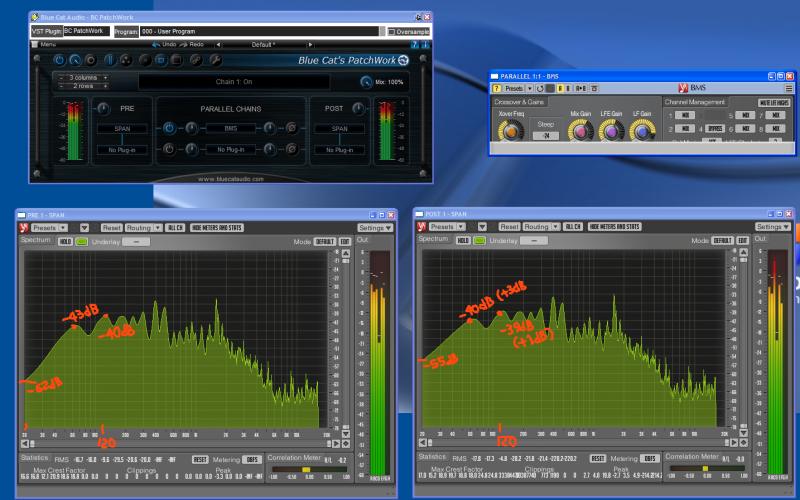Open Presets dropdown in PRE SPAN
The image size is (800, 500).
pos(49,228)
